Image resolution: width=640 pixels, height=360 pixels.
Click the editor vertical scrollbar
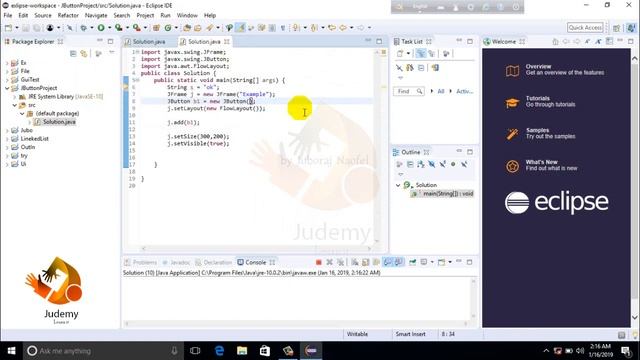click(376, 147)
